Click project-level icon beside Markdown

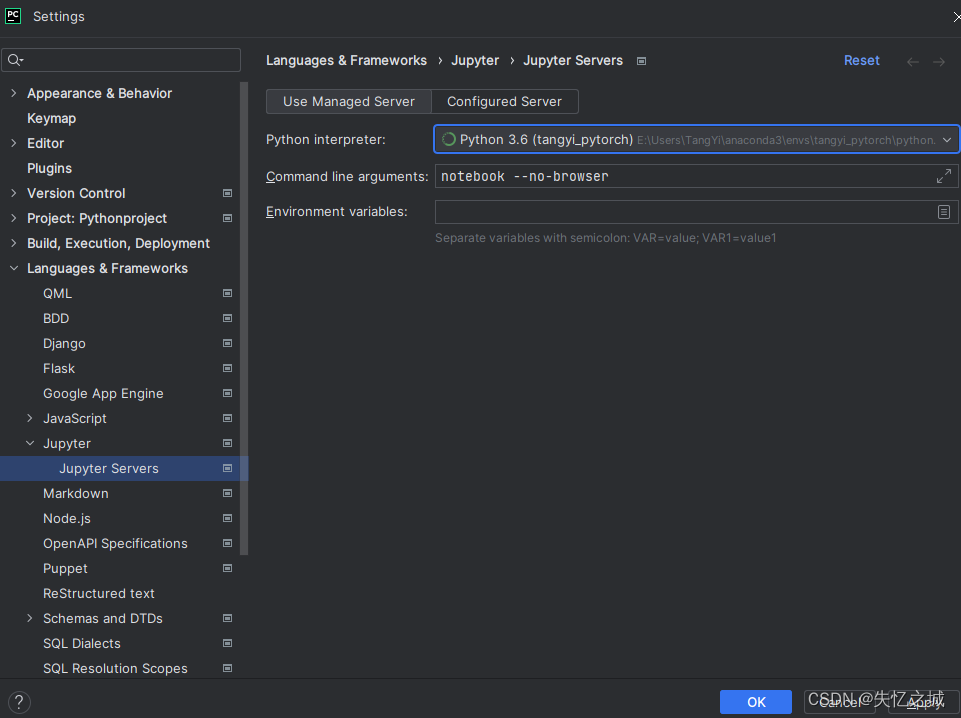(227, 493)
